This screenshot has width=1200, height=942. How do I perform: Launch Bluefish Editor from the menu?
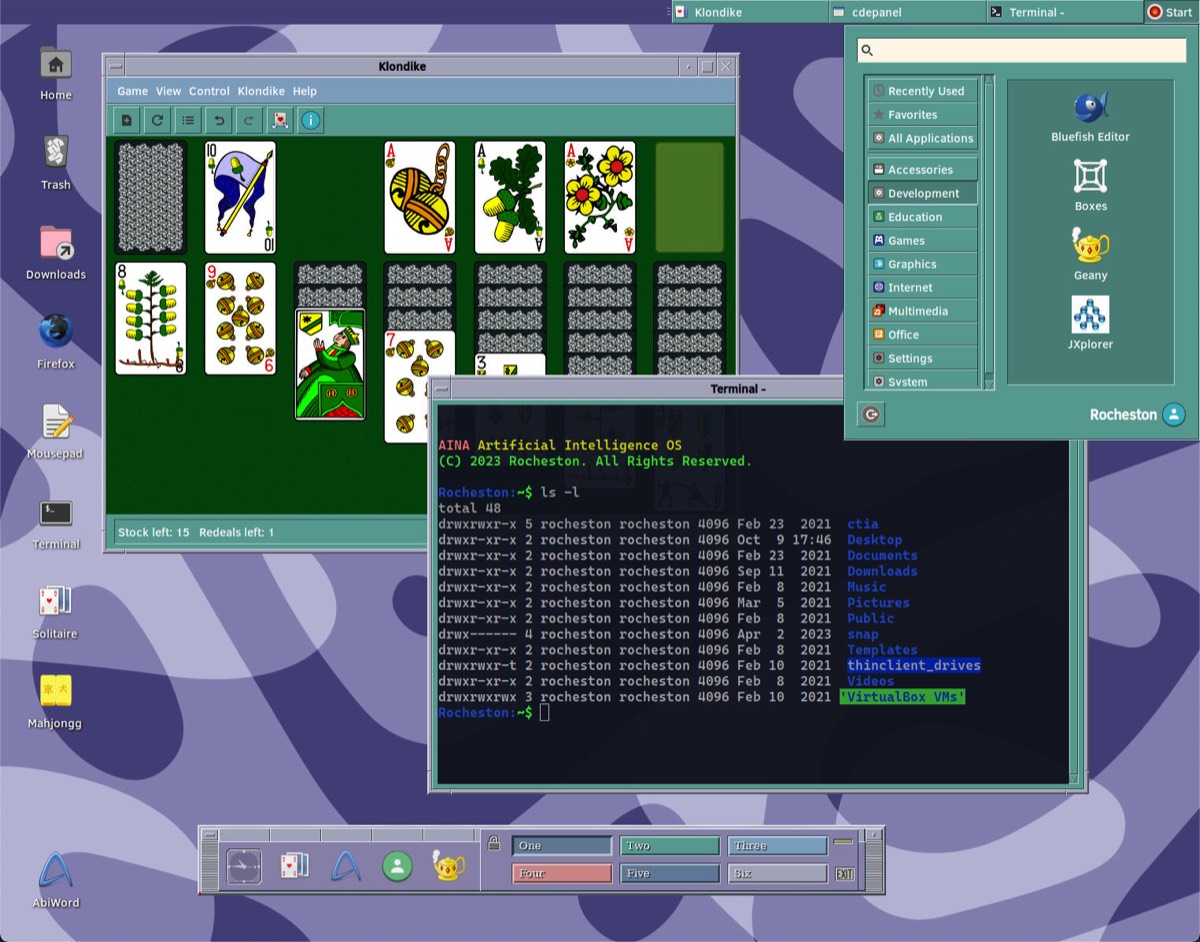pyautogui.click(x=1090, y=116)
